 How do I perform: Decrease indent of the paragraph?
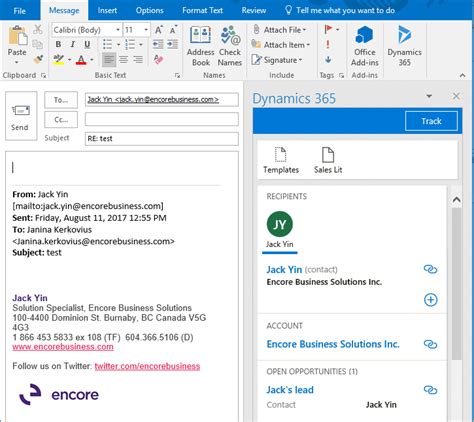pyautogui.click(x=158, y=44)
